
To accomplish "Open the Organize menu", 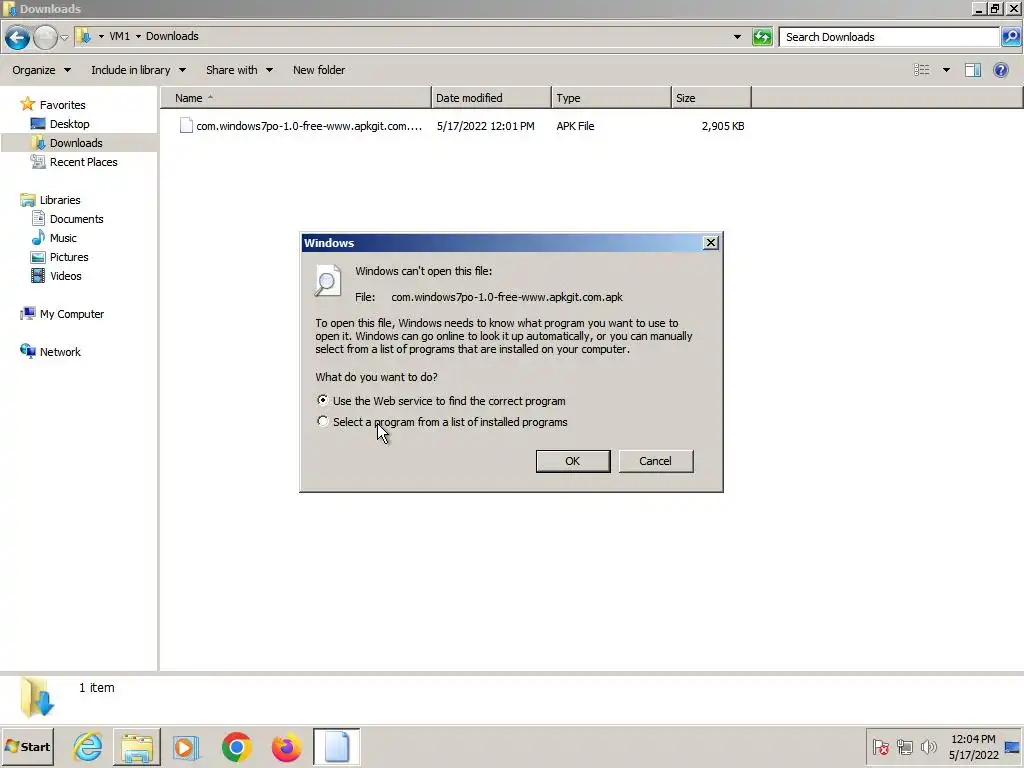I will point(41,70).
